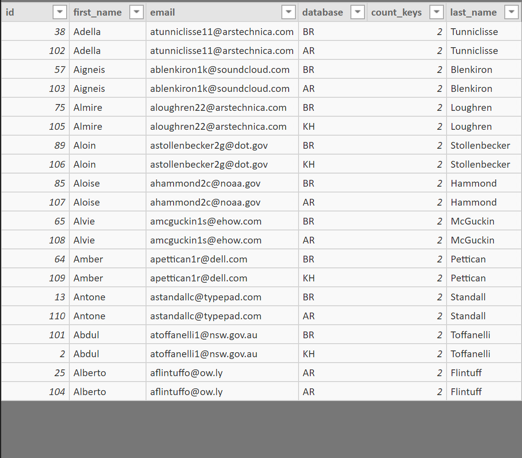Open the last_name column filter dropdown
This screenshot has width=522, height=458.
pos(511,12)
